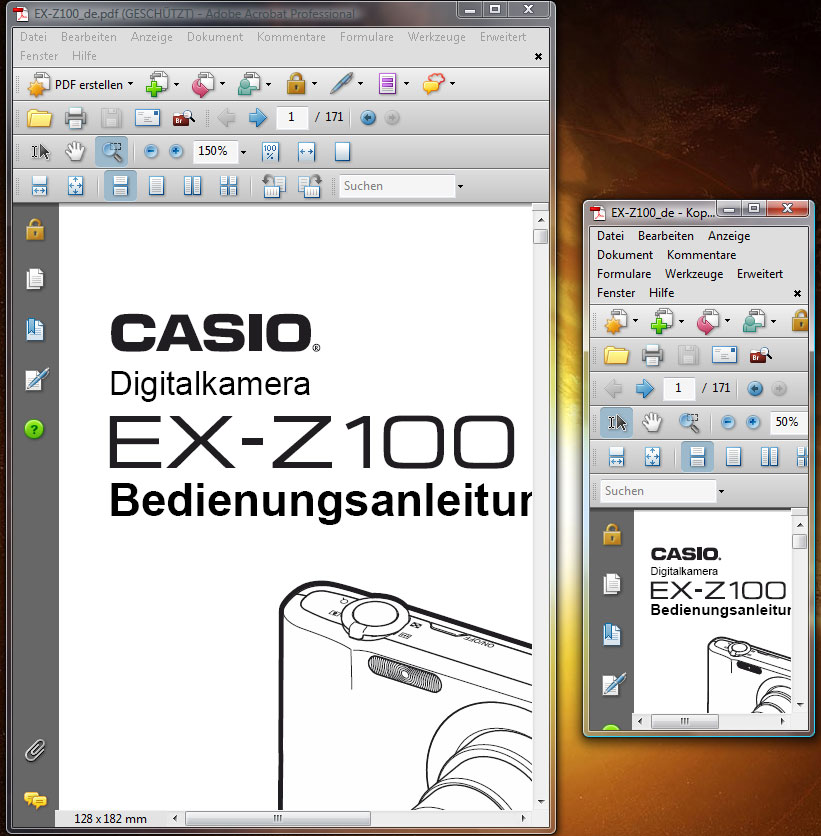Click the email envelope icon in large window
The image size is (821, 836).
(147, 117)
